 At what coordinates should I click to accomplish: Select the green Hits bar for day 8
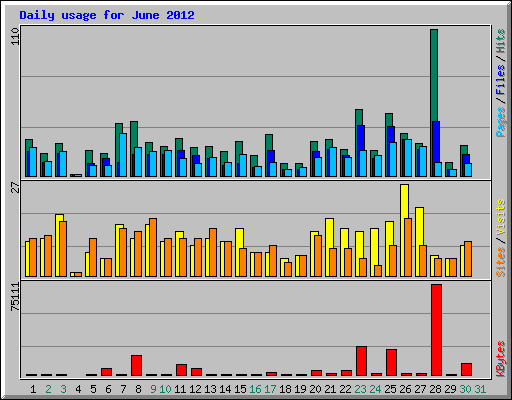pyautogui.click(x=134, y=134)
